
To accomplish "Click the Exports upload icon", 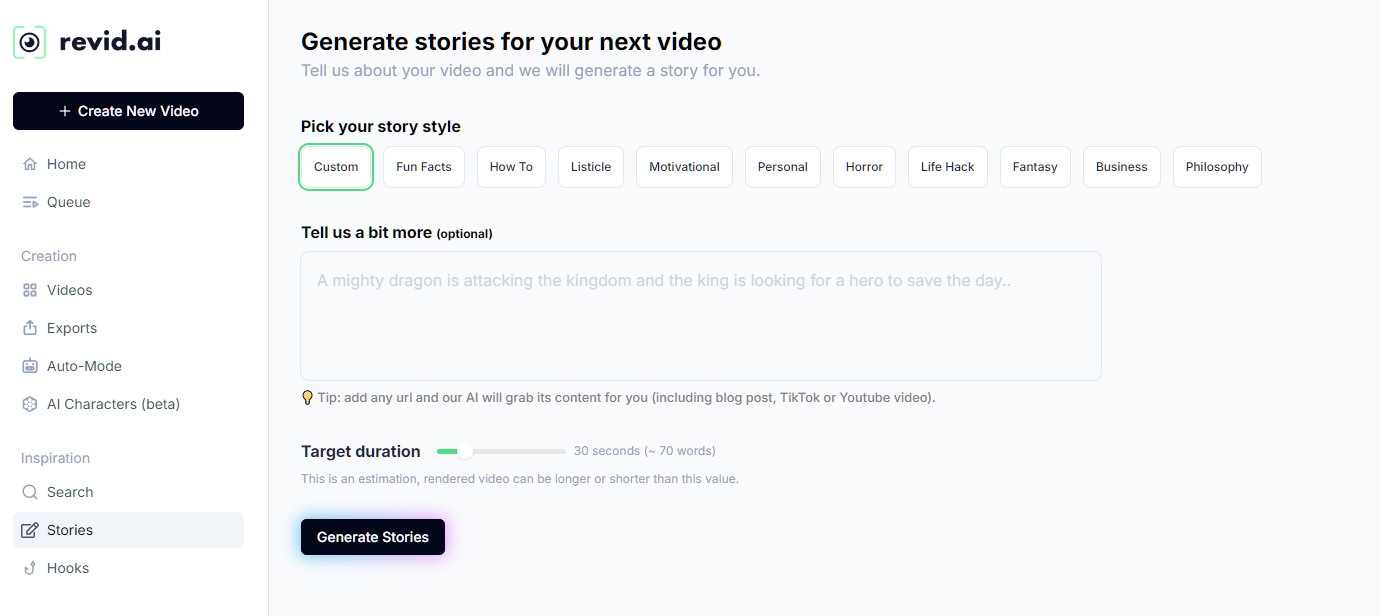I will pyautogui.click(x=30, y=328).
